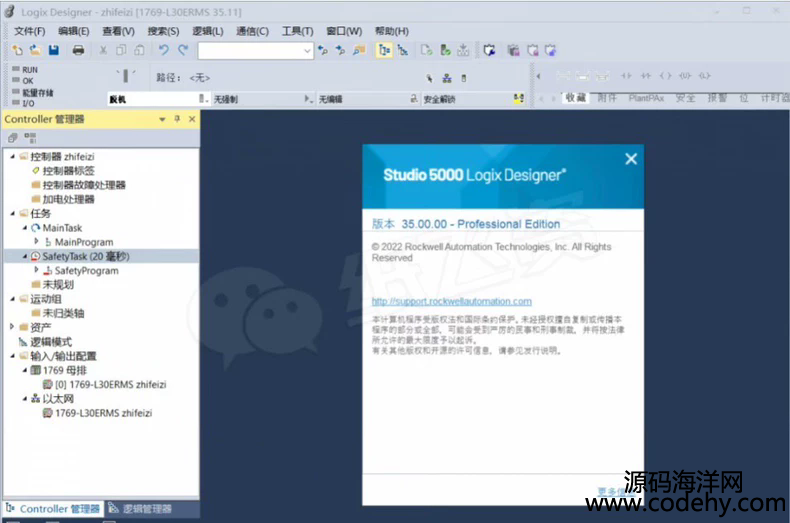This screenshot has height=523, width=790.
Task: Click the Copy icon in the toolbar
Action: [121, 50]
